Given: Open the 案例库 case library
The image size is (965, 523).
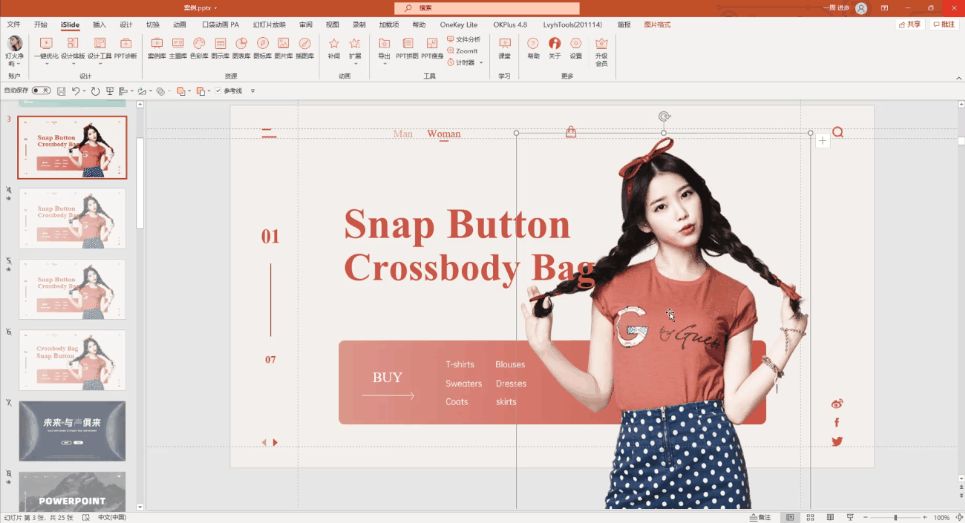Looking at the screenshot, I should pyautogui.click(x=157, y=48).
